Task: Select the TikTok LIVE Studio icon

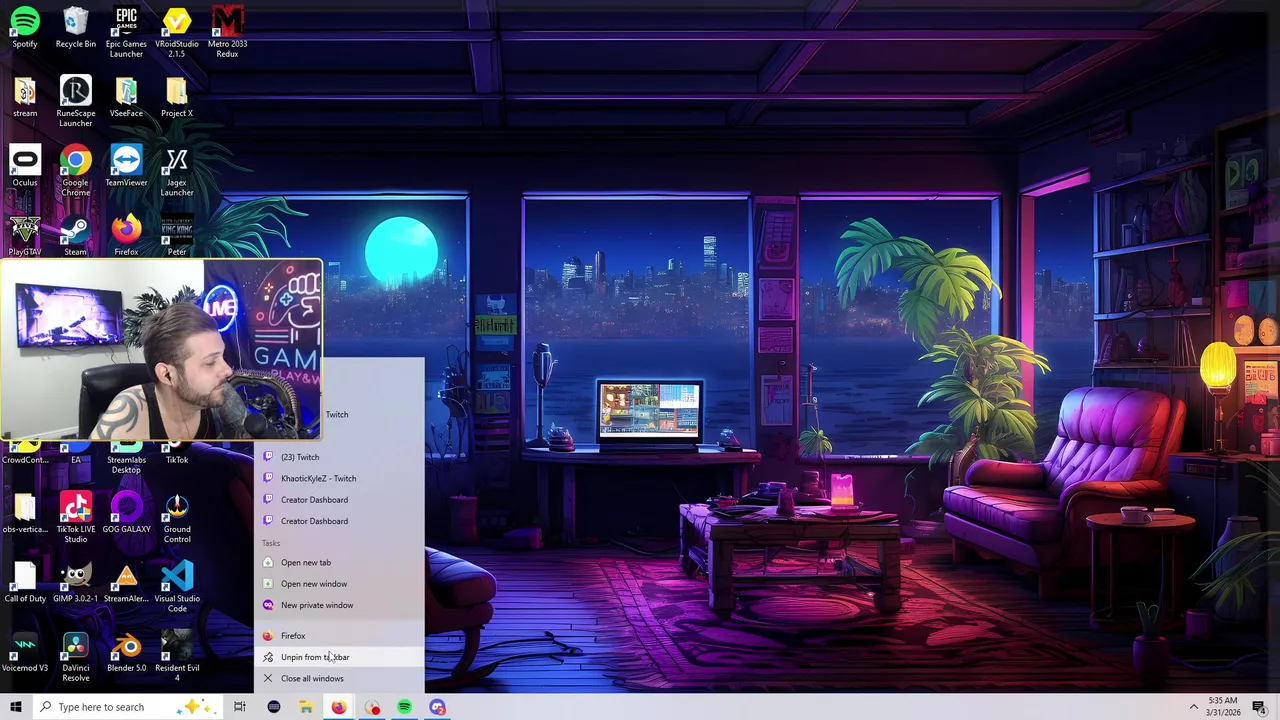Action: pyautogui.click(x=76, y=517)
